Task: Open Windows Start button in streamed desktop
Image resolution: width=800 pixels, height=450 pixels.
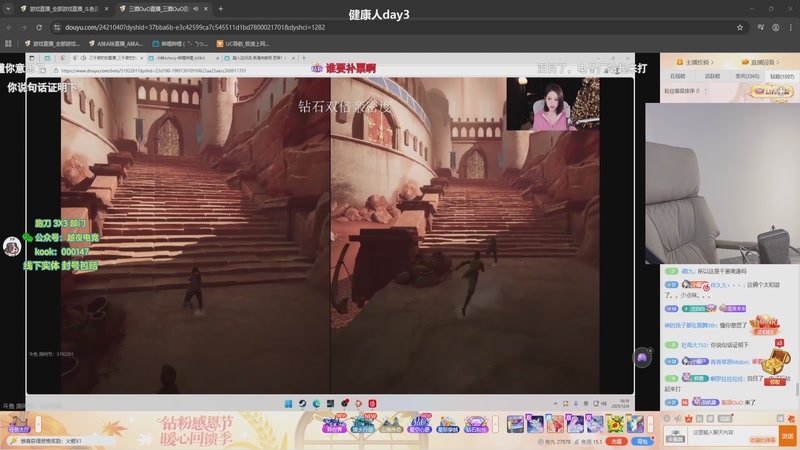Action: [x=288, y=404]
